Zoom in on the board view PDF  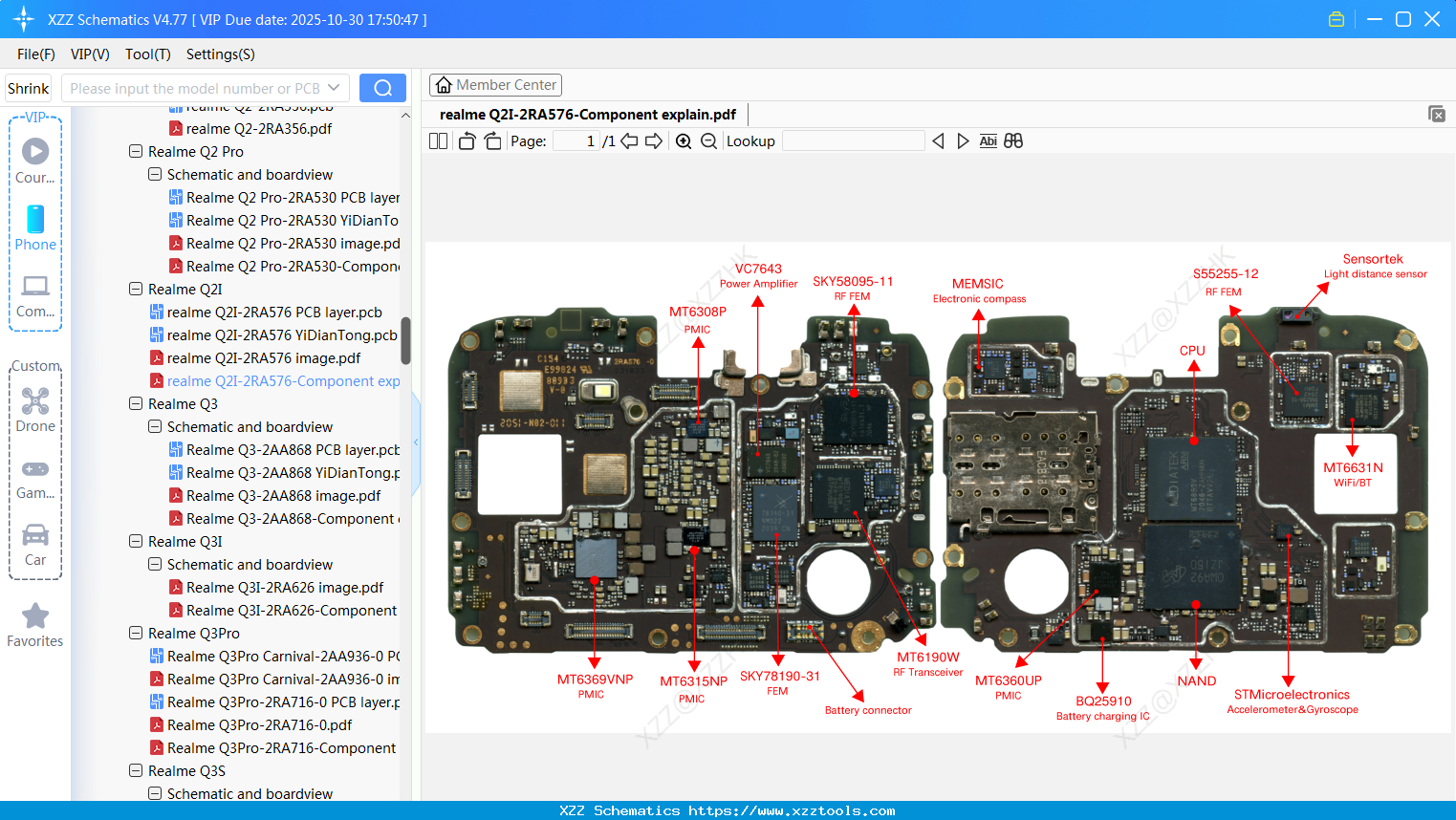(x=684, y=140)
